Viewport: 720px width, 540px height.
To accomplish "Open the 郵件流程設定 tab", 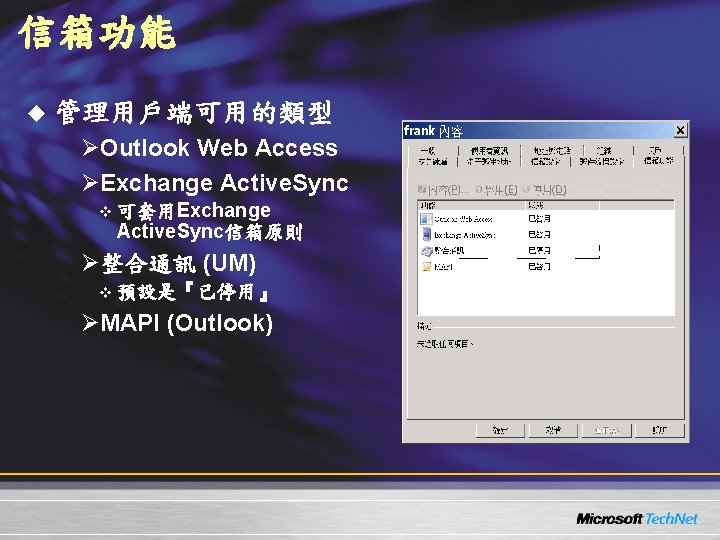I will tap(602, 162).
